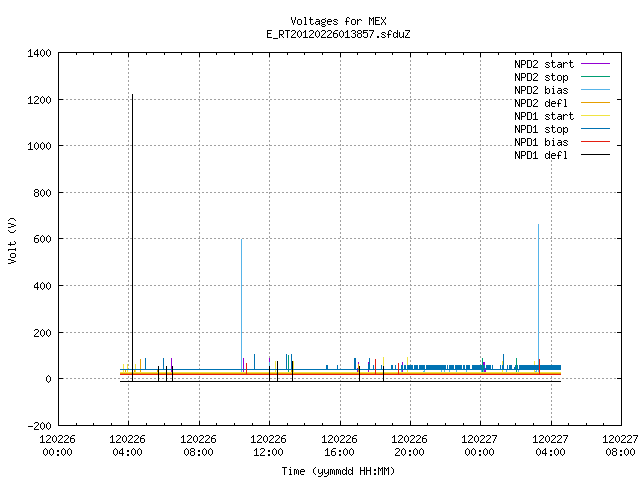Click the light blue NPD2 bias spike reaching 600 V
Image resolution: width=640 pixels, height=480 pixels.
point(242,305)
